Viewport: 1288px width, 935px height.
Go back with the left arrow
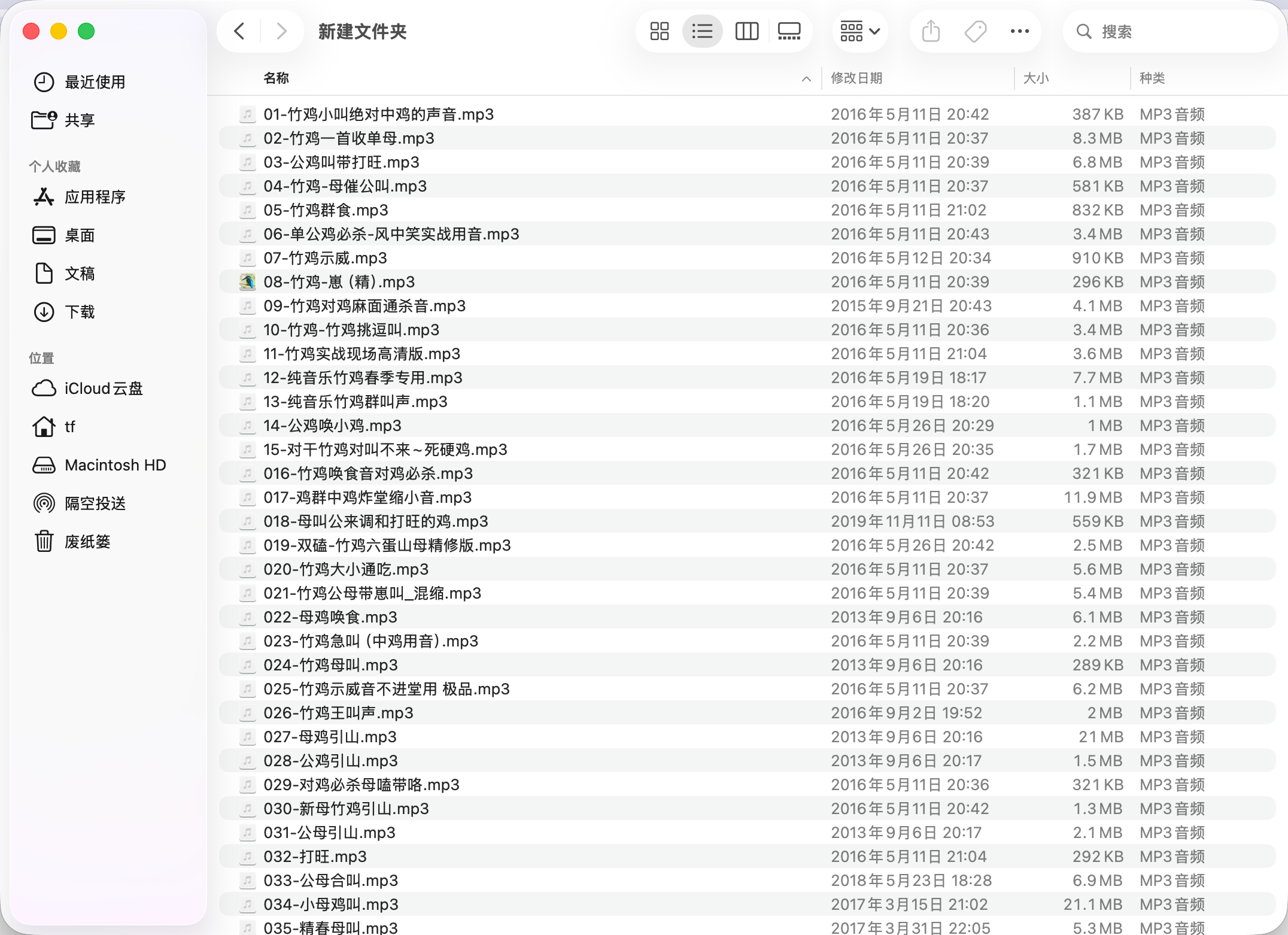click(x=239, y=31)
